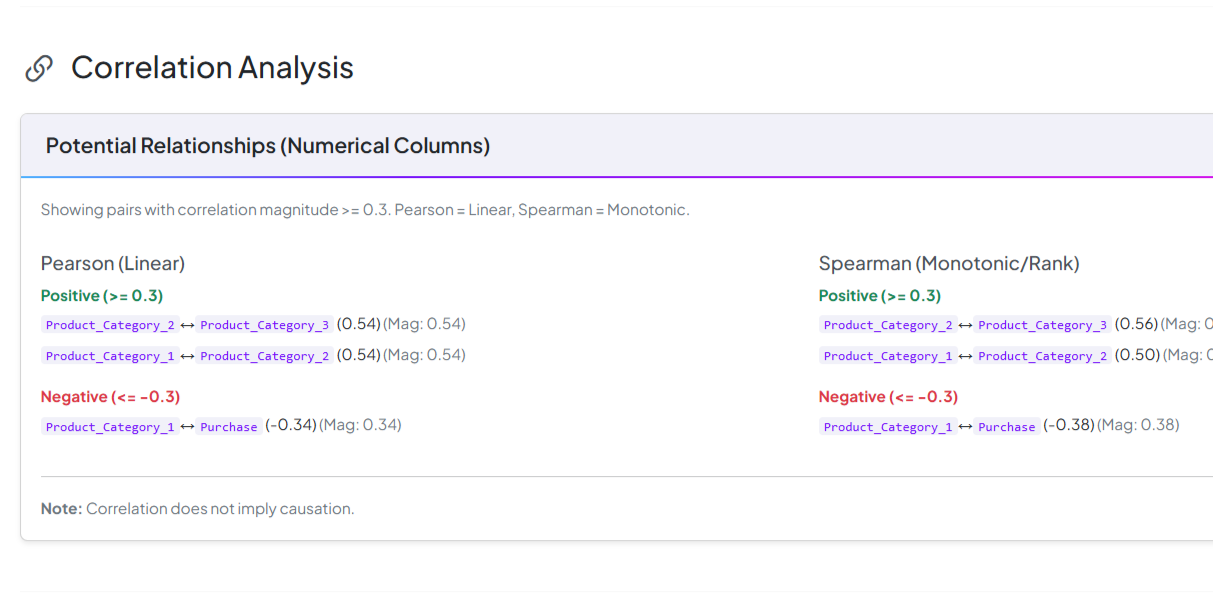The width and height of the screenshot is (1213, 606).
Task: Click Product_Category_3 tag in Spearman first row
Action: [x=1043, y=325]
